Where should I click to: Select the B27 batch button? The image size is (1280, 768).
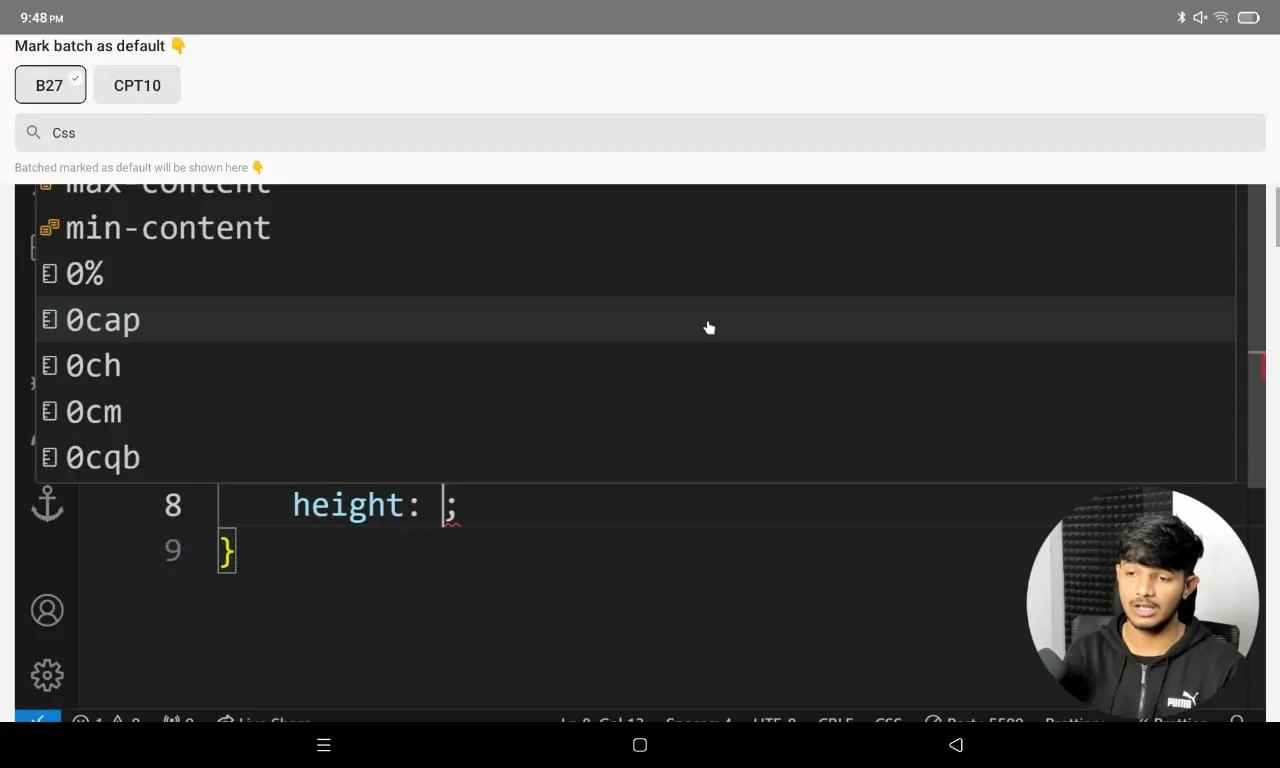(50, 85)
